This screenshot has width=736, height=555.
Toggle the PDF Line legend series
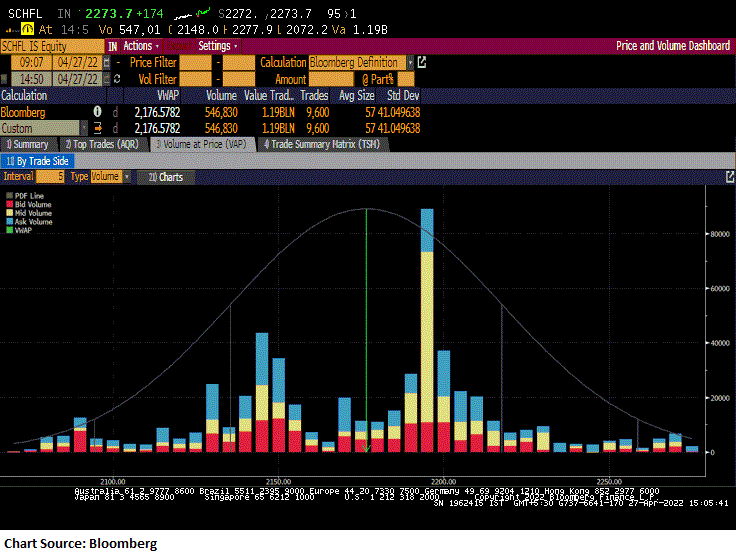tap(29, 195)
